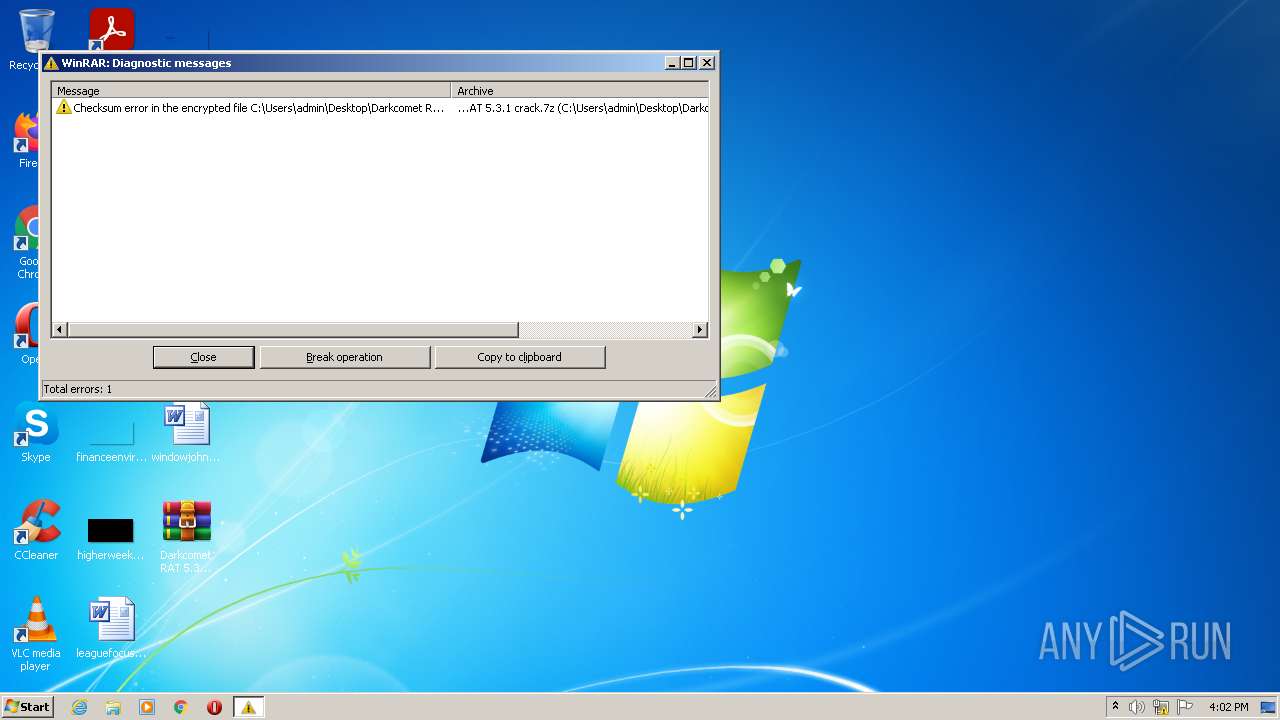Viewport: 1280px width, 720px height.
Task: Click the horizontal scrollbar thumb
Action: click(293, 330)
